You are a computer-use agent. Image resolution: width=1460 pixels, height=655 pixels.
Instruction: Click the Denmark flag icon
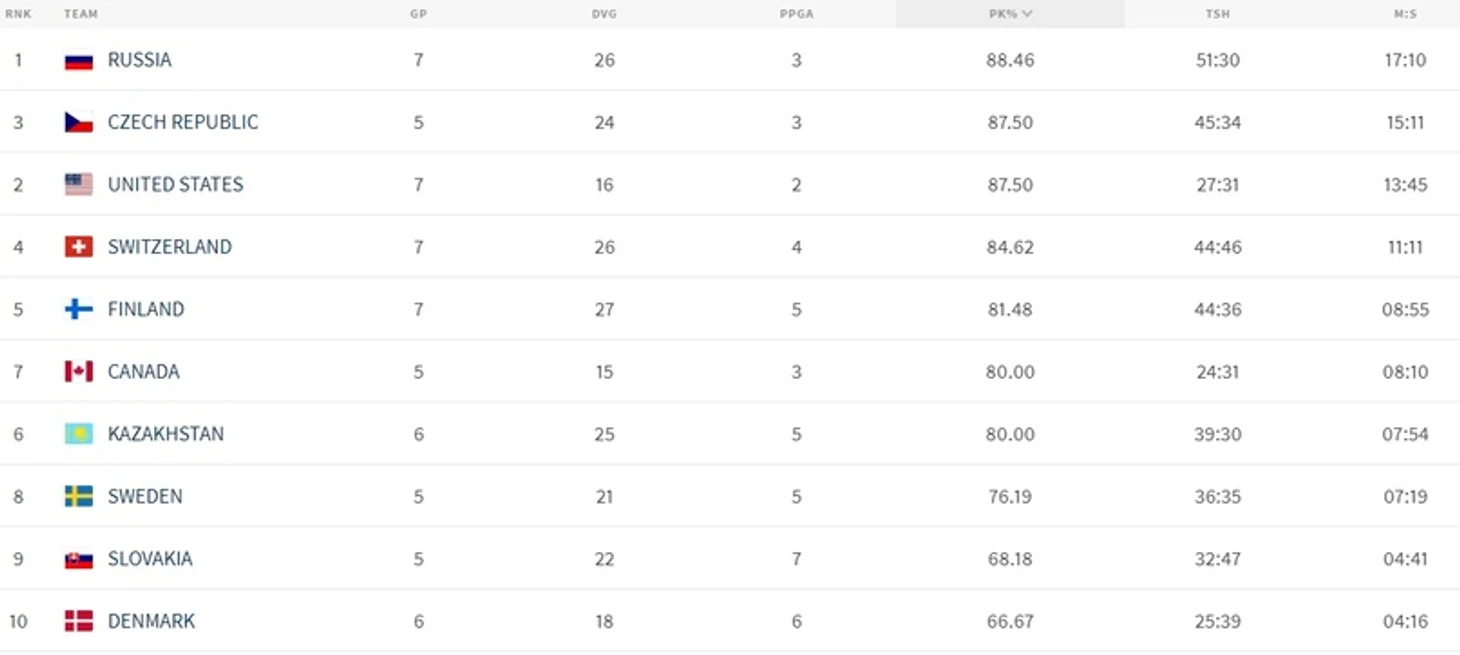[79, 621]
